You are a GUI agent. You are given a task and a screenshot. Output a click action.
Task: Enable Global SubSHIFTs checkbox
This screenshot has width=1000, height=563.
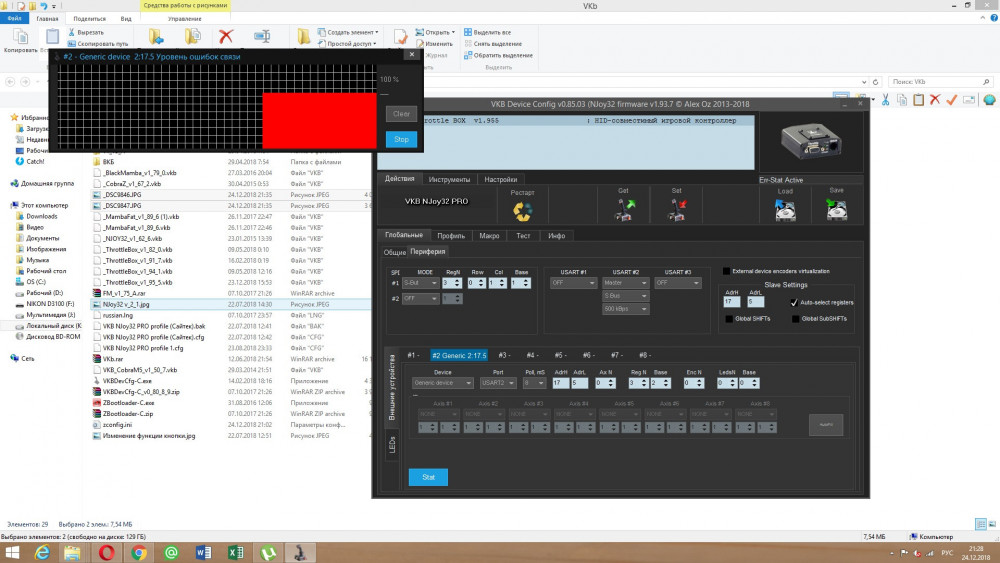[795, 318]
